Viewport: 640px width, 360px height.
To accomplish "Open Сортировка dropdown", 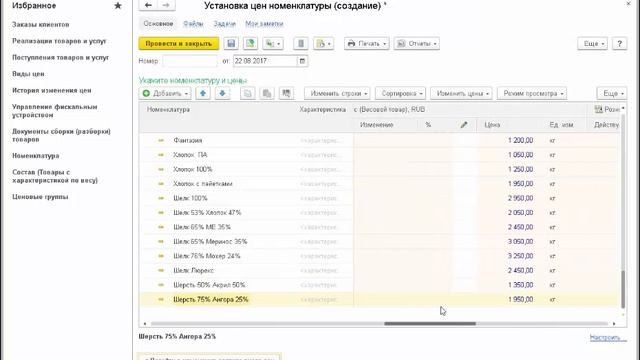I will pos(400,93).
